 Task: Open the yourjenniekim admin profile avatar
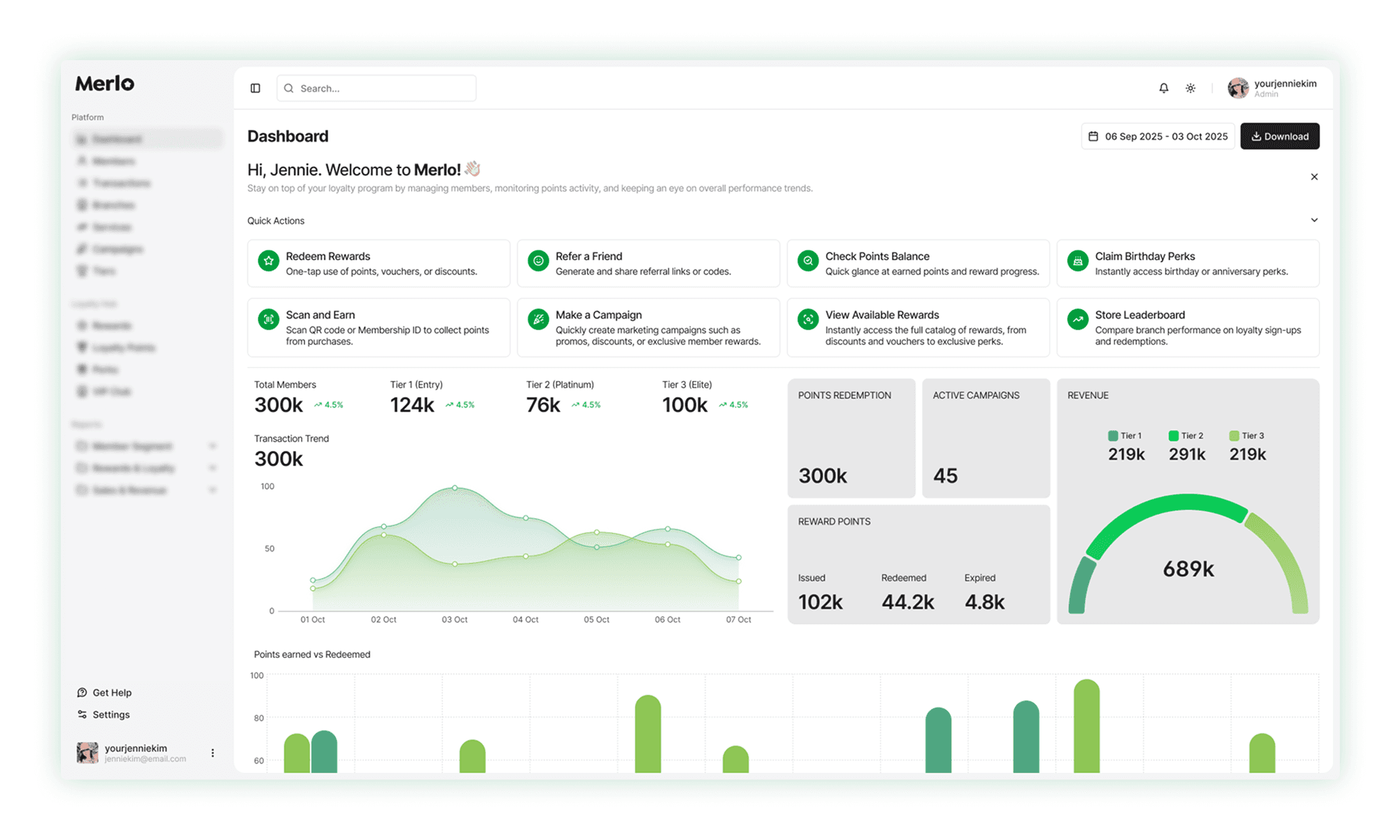pyautogui.click(x=1238, y=88)
